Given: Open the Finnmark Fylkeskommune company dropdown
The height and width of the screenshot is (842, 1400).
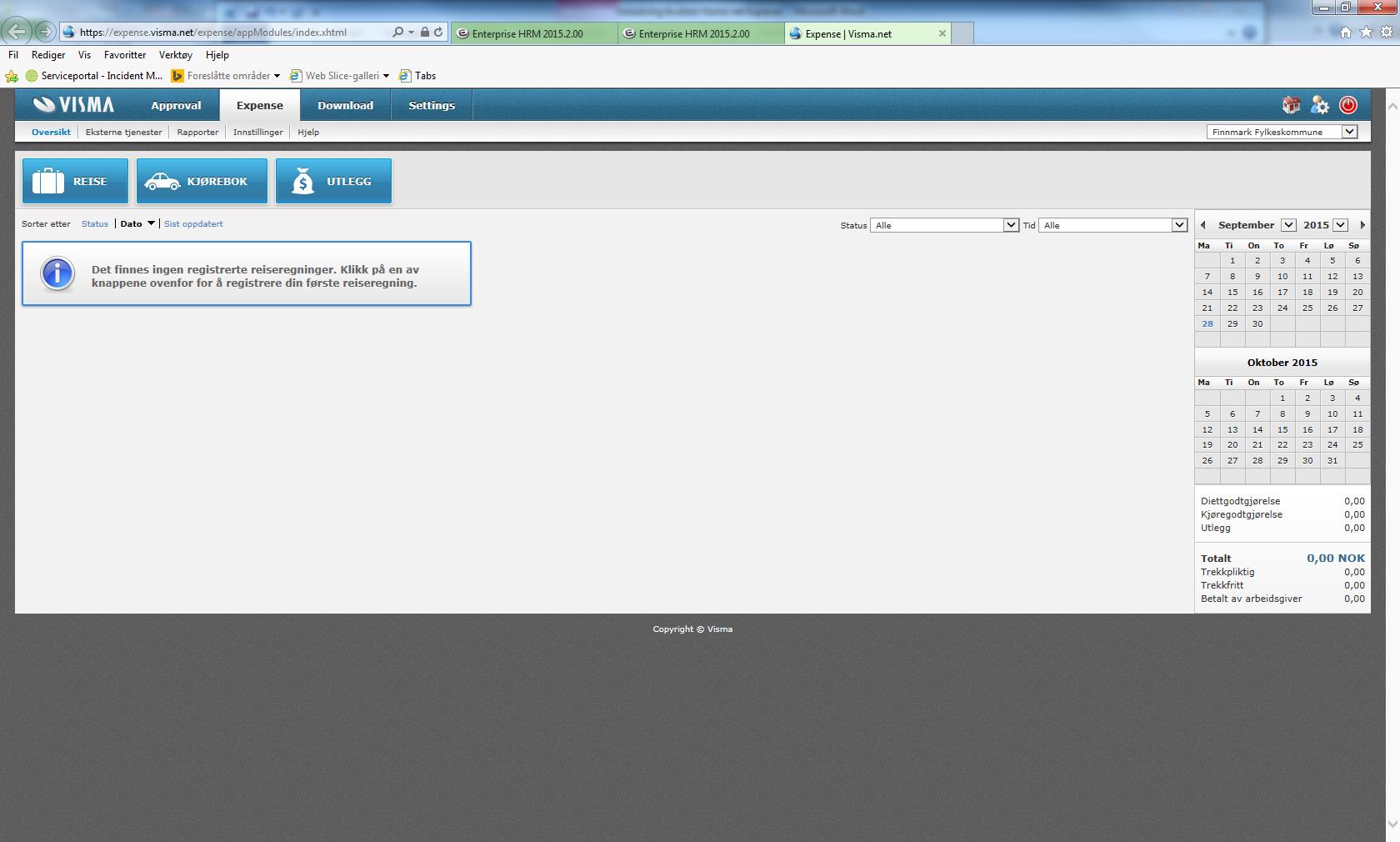Looking at the screenshot, I should coord(1282,132).
